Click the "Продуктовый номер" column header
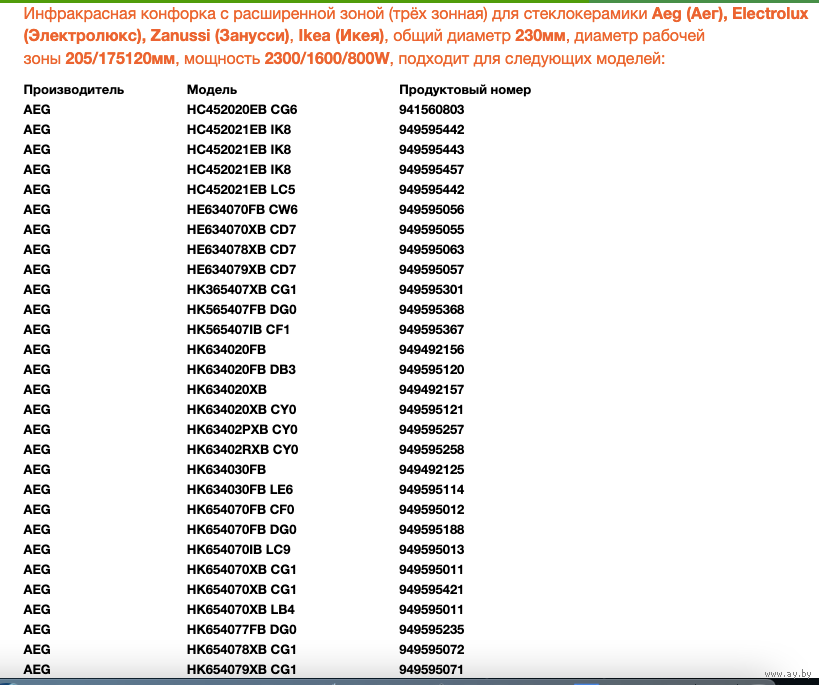Screen dimensions: 819x685 [x=465, y=90]
